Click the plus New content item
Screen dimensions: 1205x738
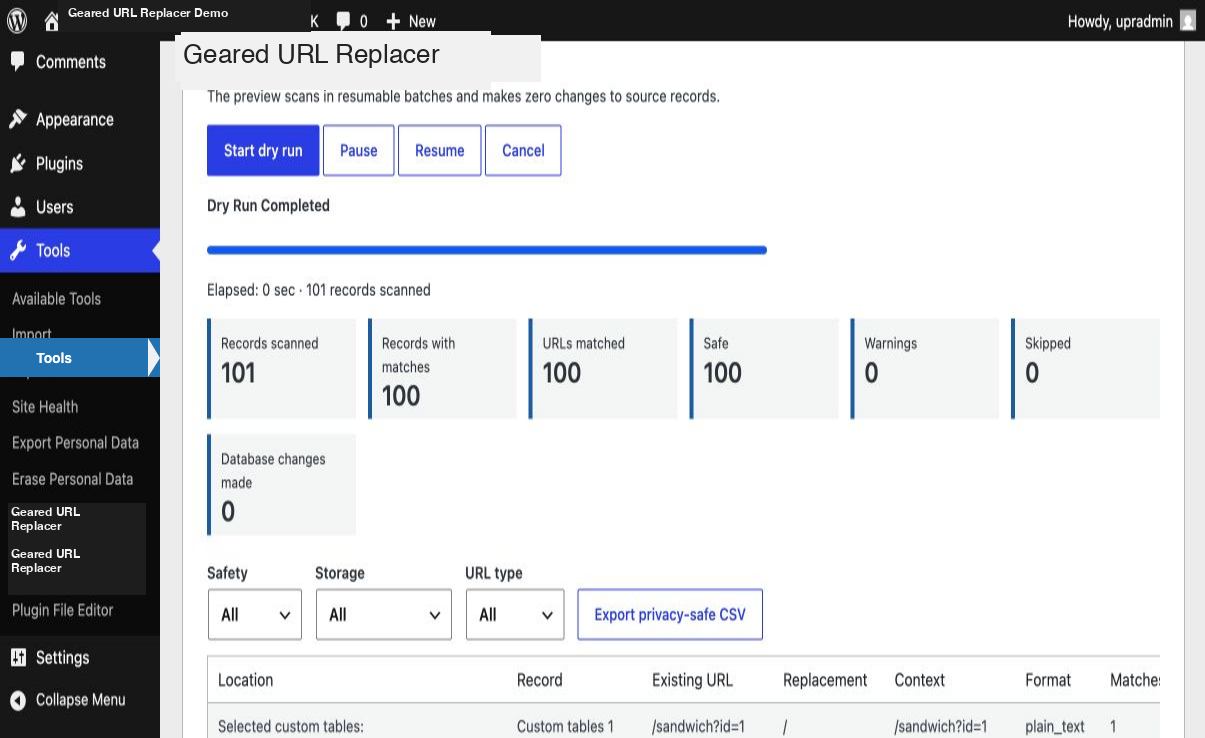click(411, 21)
